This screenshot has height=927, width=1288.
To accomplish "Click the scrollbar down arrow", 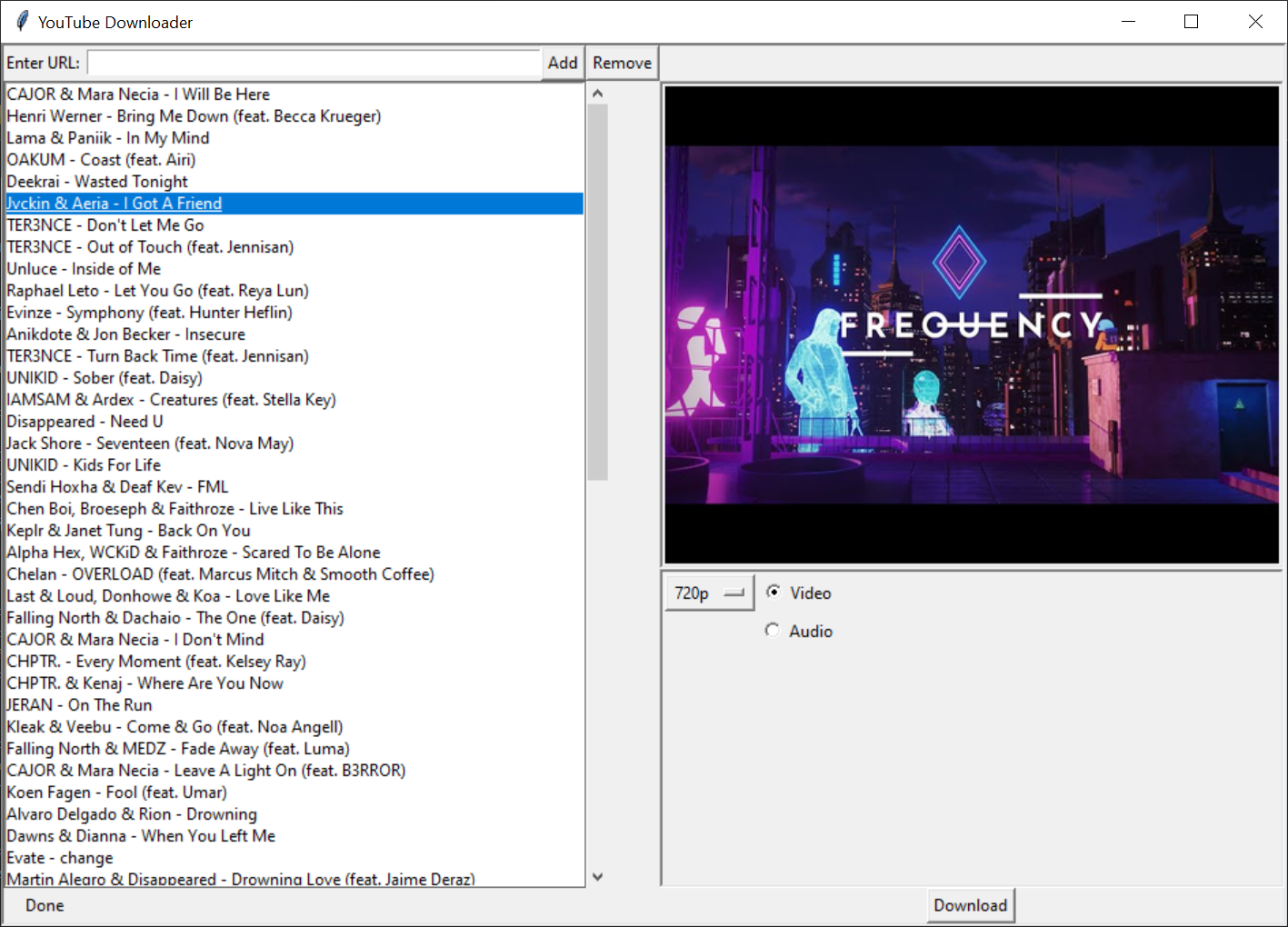I will click(597, 876).
